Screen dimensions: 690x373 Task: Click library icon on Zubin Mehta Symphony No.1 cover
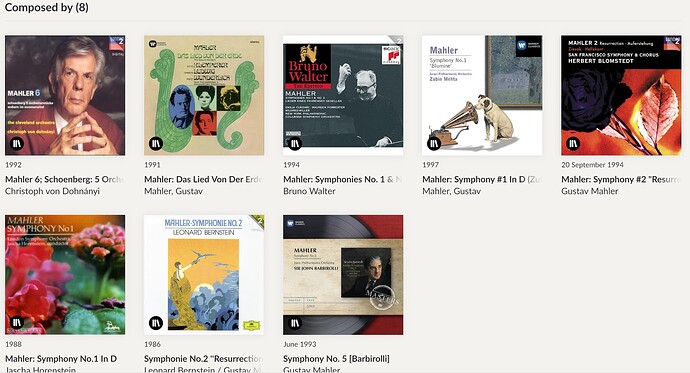tap(434, 143)
